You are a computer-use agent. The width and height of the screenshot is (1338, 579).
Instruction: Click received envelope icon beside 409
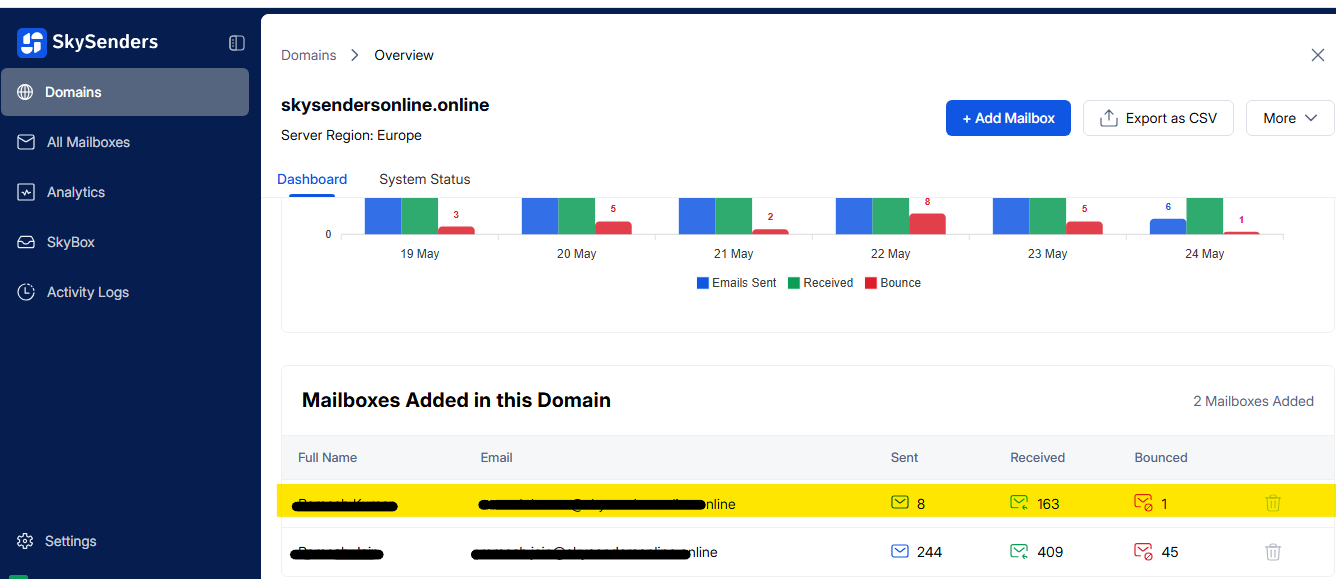pyautogui.click(x=1020, y=551)
